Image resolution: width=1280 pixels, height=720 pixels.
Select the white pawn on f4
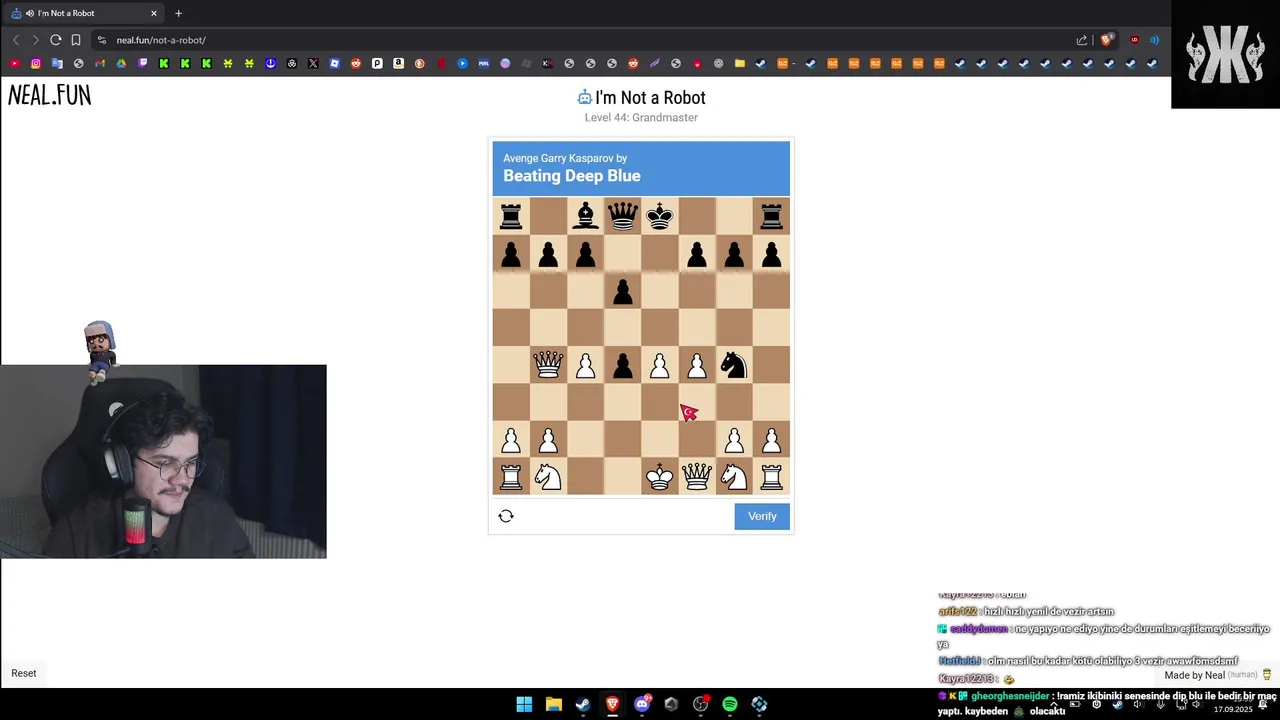point(697,365)
